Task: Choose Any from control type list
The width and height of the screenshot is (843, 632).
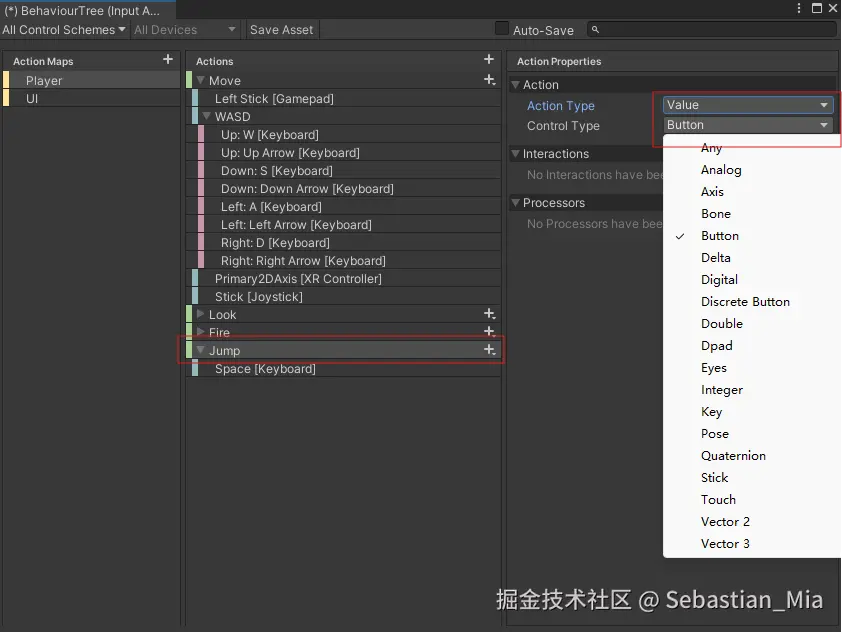Action: 752,148
